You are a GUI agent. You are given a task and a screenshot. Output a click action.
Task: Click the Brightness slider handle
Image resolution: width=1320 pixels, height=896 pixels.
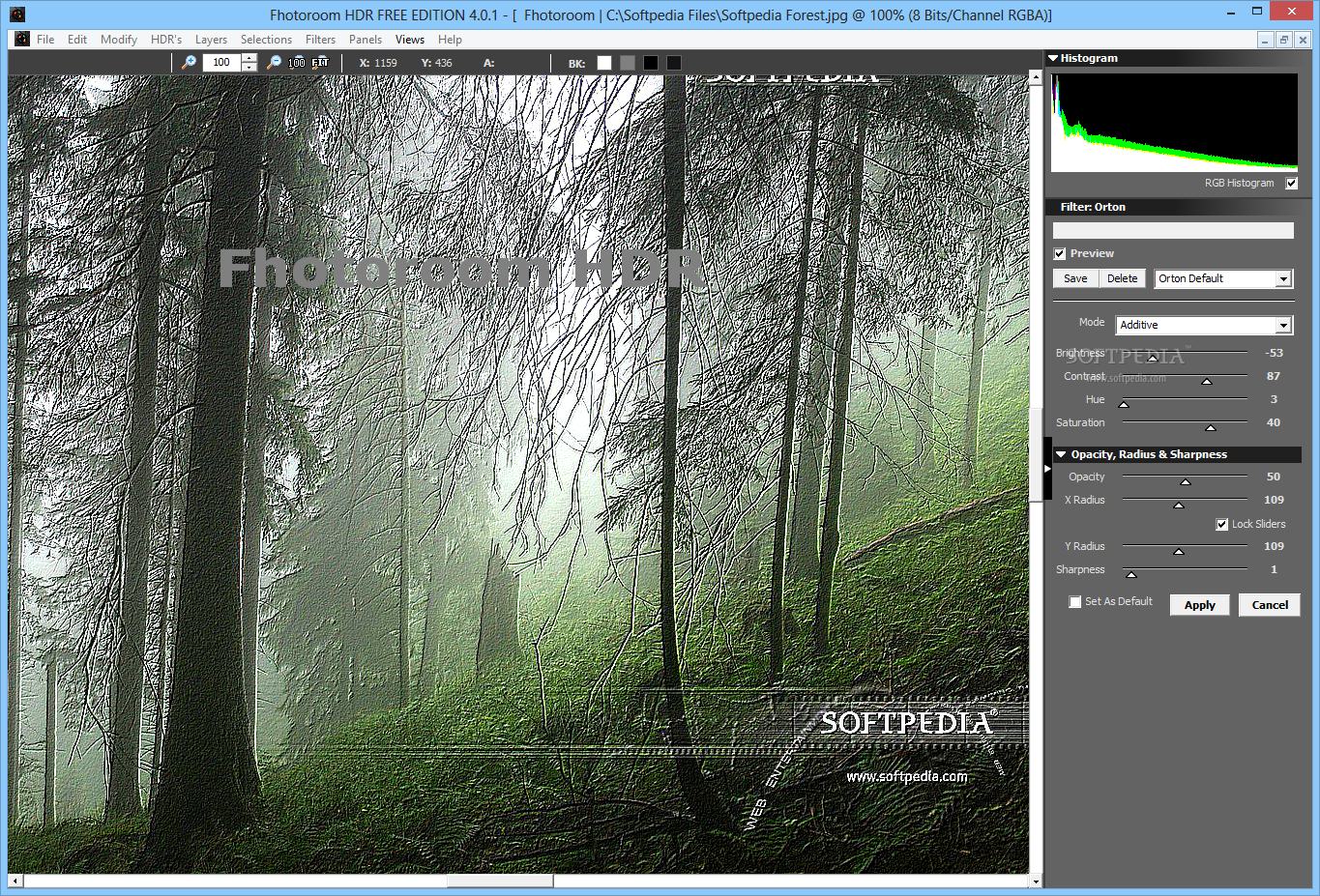click(1153, 358)
